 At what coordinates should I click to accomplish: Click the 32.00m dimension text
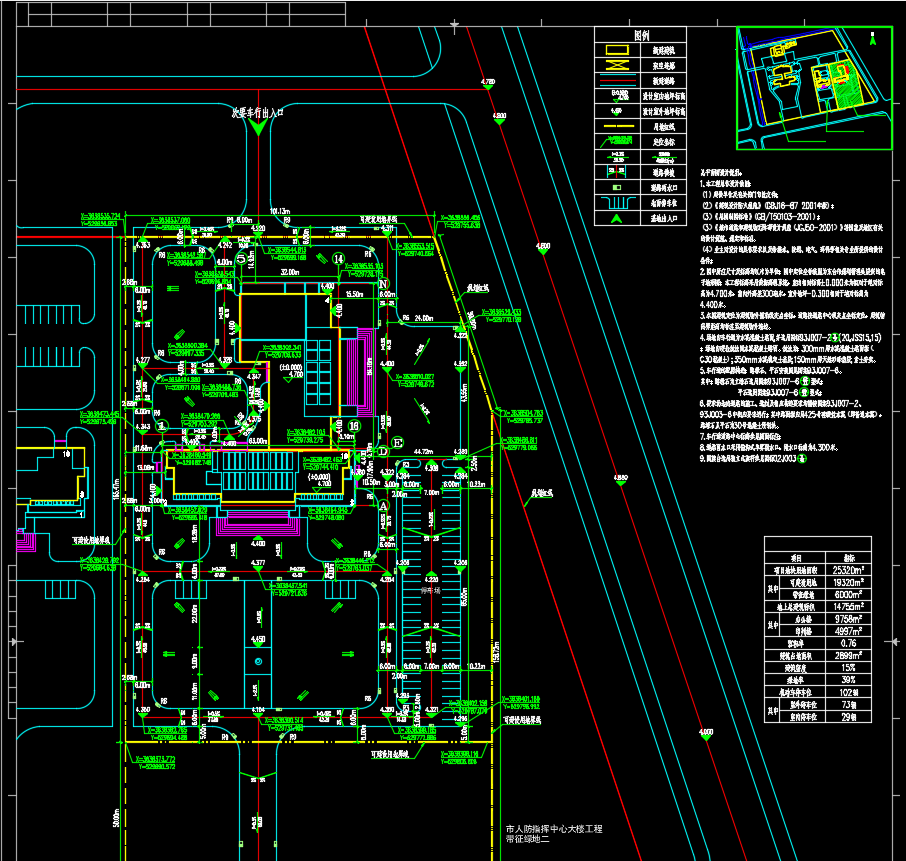[x=290, y=272]
